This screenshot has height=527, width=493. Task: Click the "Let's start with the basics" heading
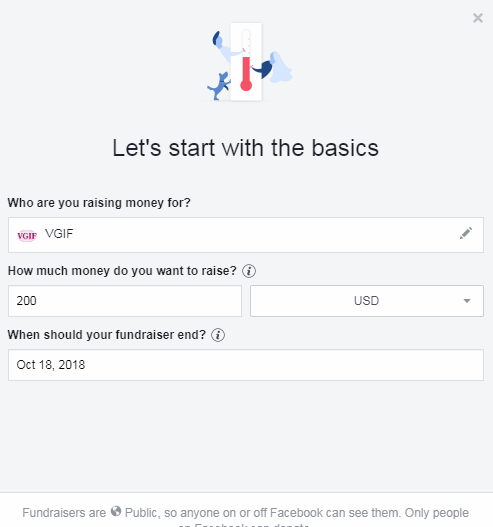[246, 148]
